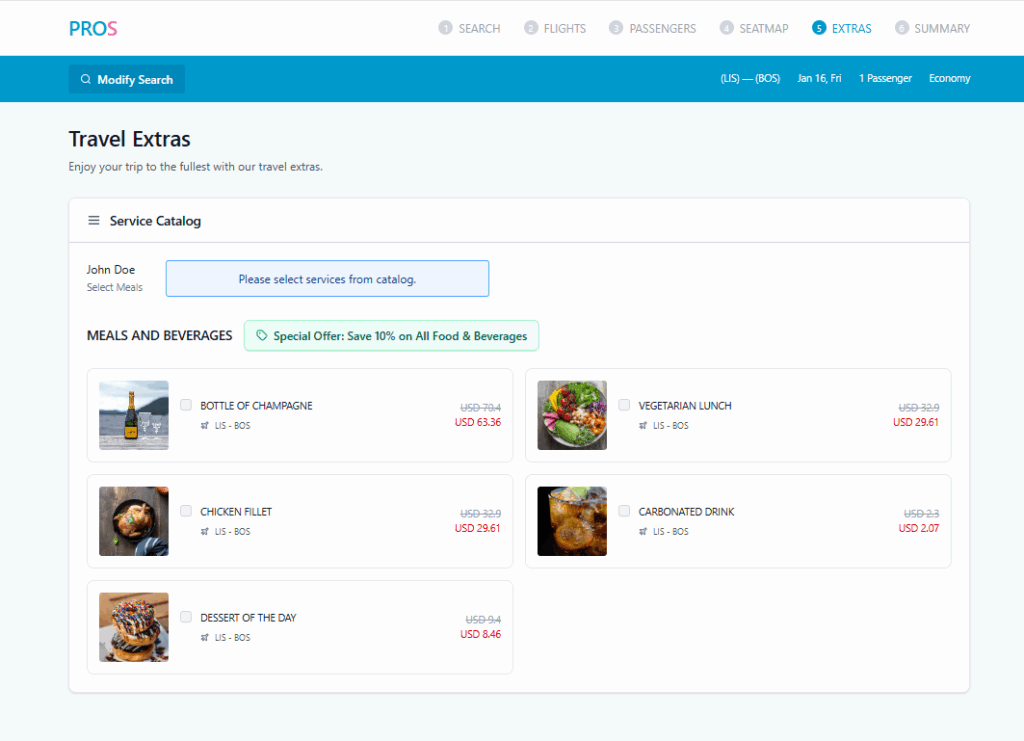Click the plane icon under Vegetarian Lunch
Image resolution: width=1024 pixels, height=741 pixels.
pyautogui.click(x=643, y=426)
